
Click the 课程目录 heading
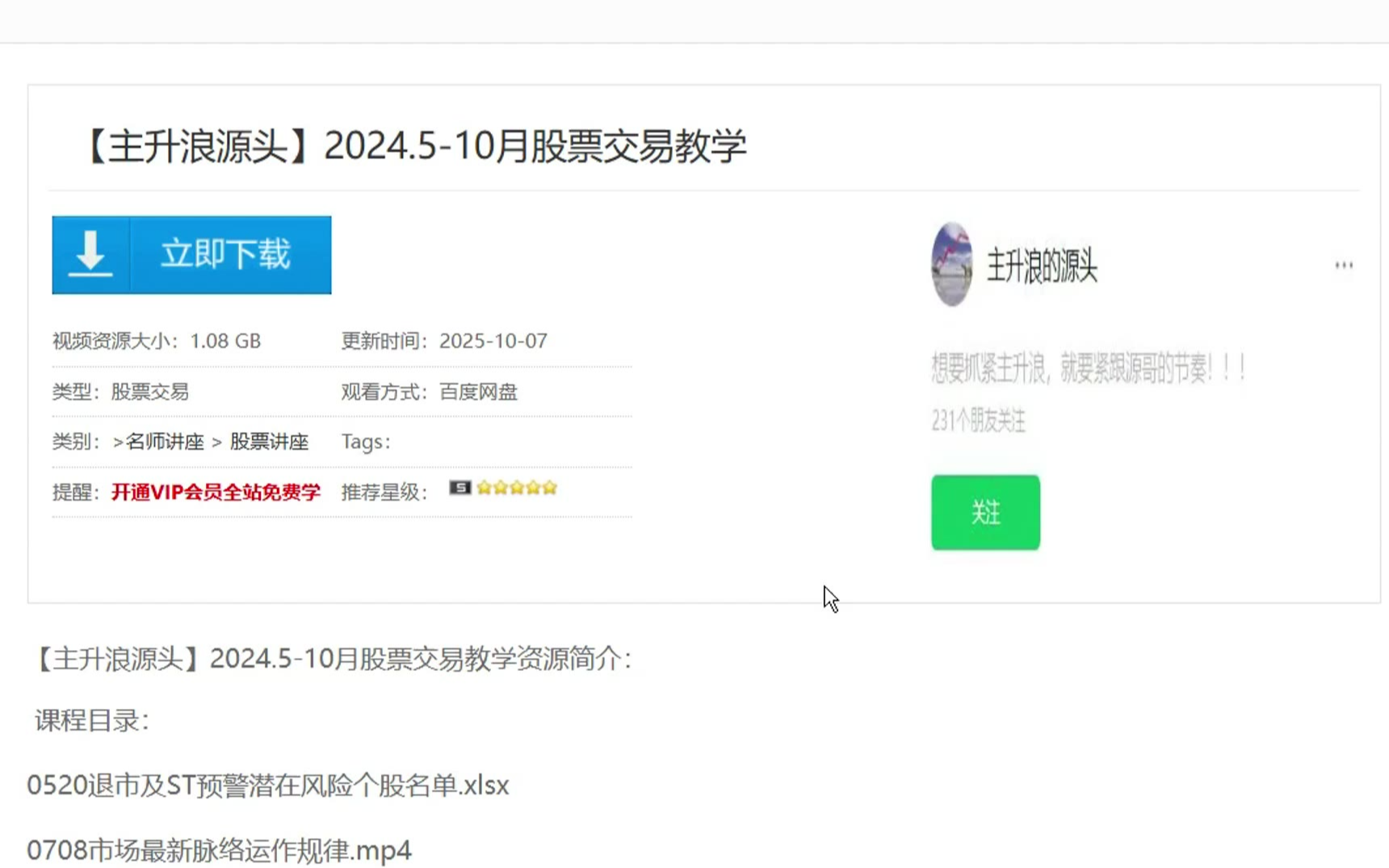click(x=91, y=720)
